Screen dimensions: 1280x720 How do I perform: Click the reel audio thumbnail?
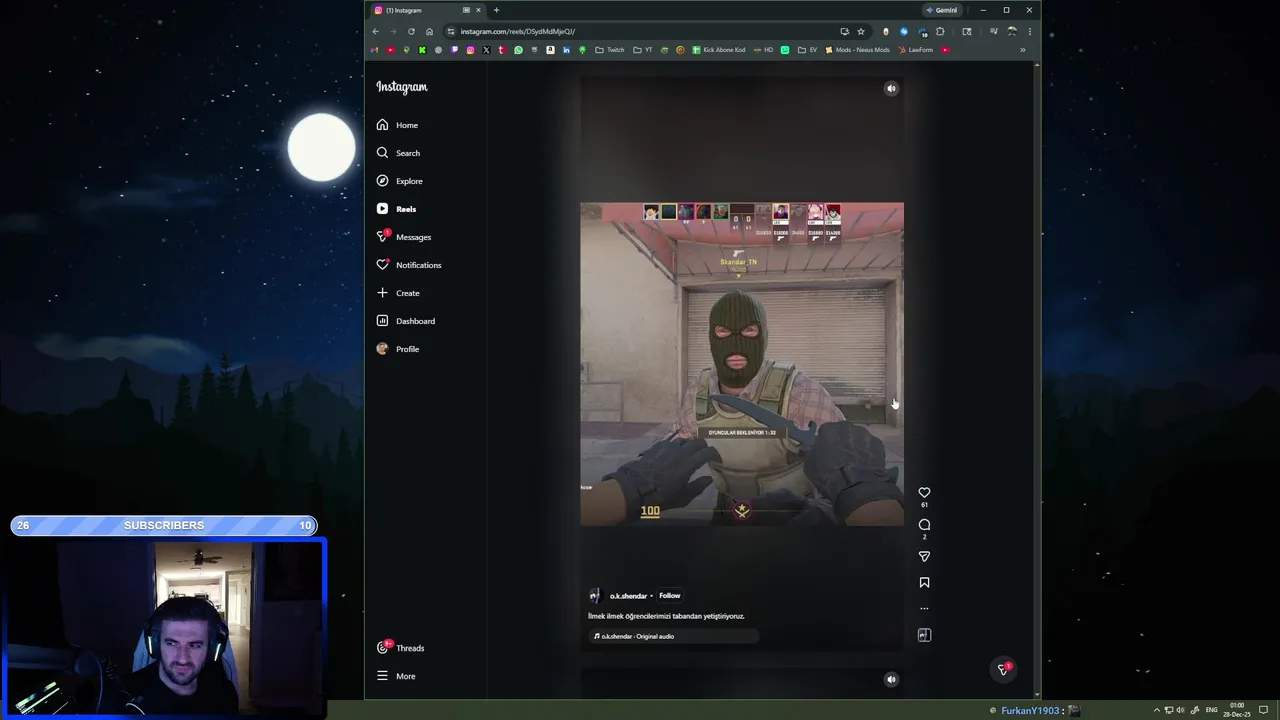click(x=924, y=635)
